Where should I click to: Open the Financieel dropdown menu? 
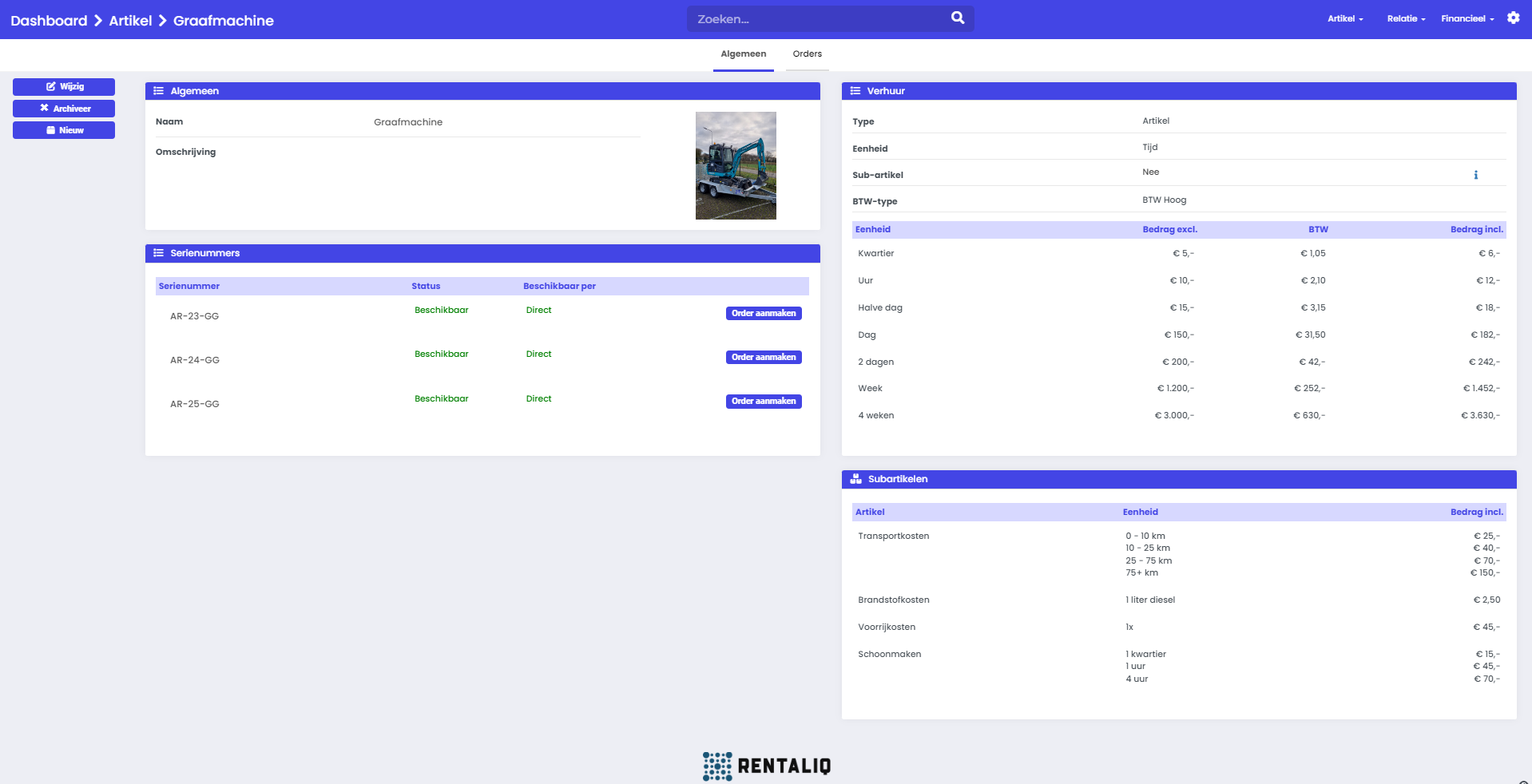pyautogui.click(x=1467, y=18)
